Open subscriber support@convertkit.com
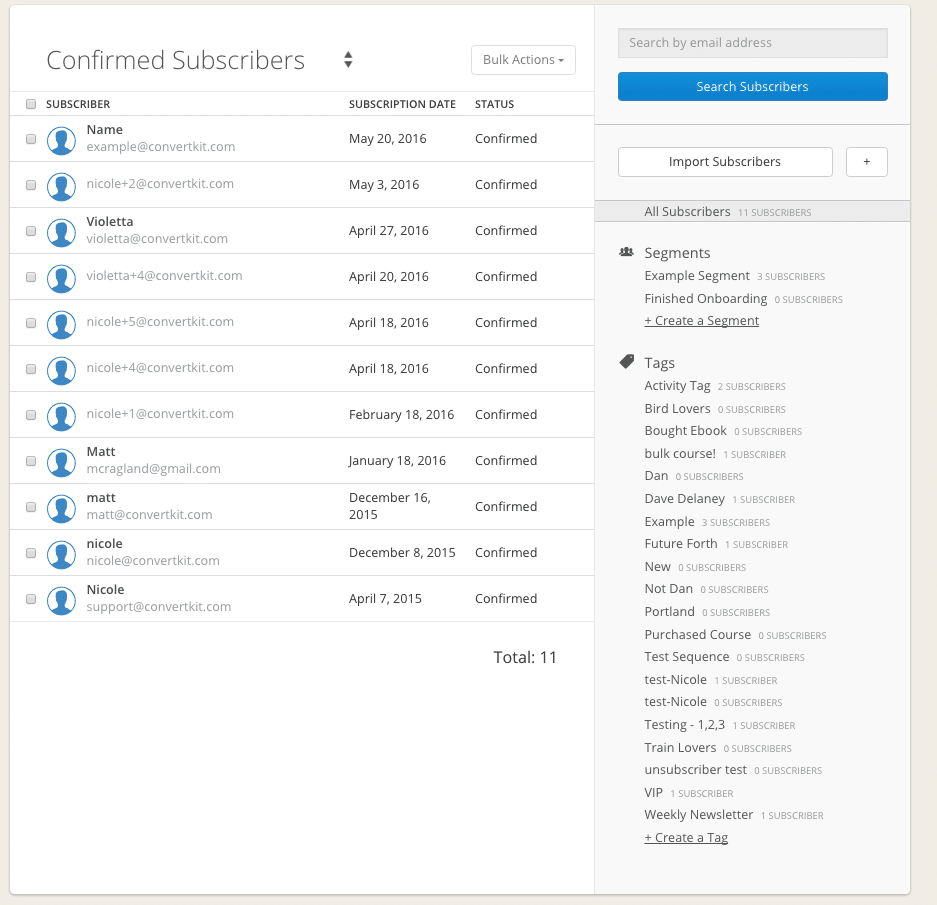The width and height of the screenshot is (937, 905). coord(159,607)
